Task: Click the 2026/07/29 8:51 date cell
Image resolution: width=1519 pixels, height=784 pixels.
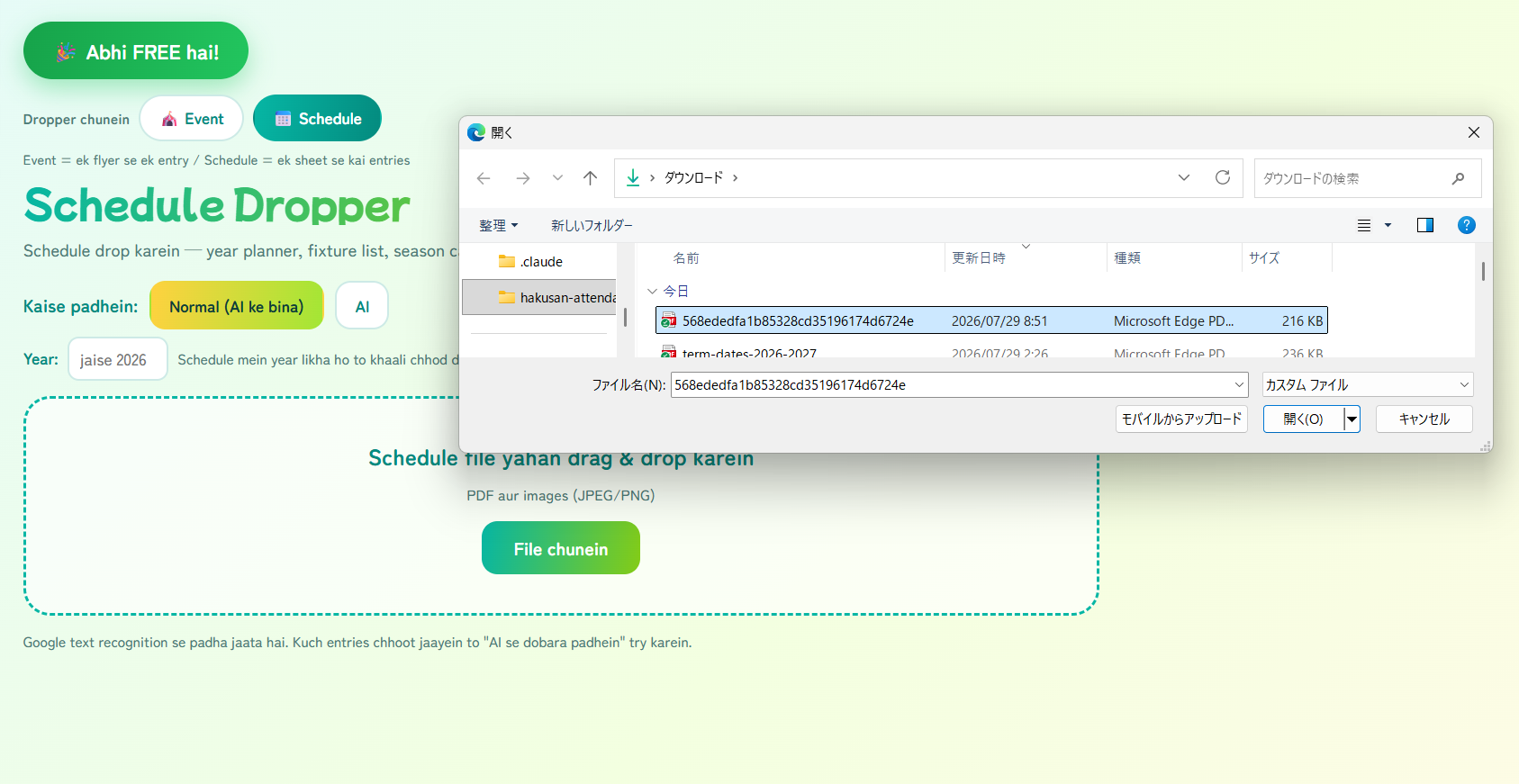Action: tap(999, 320)
